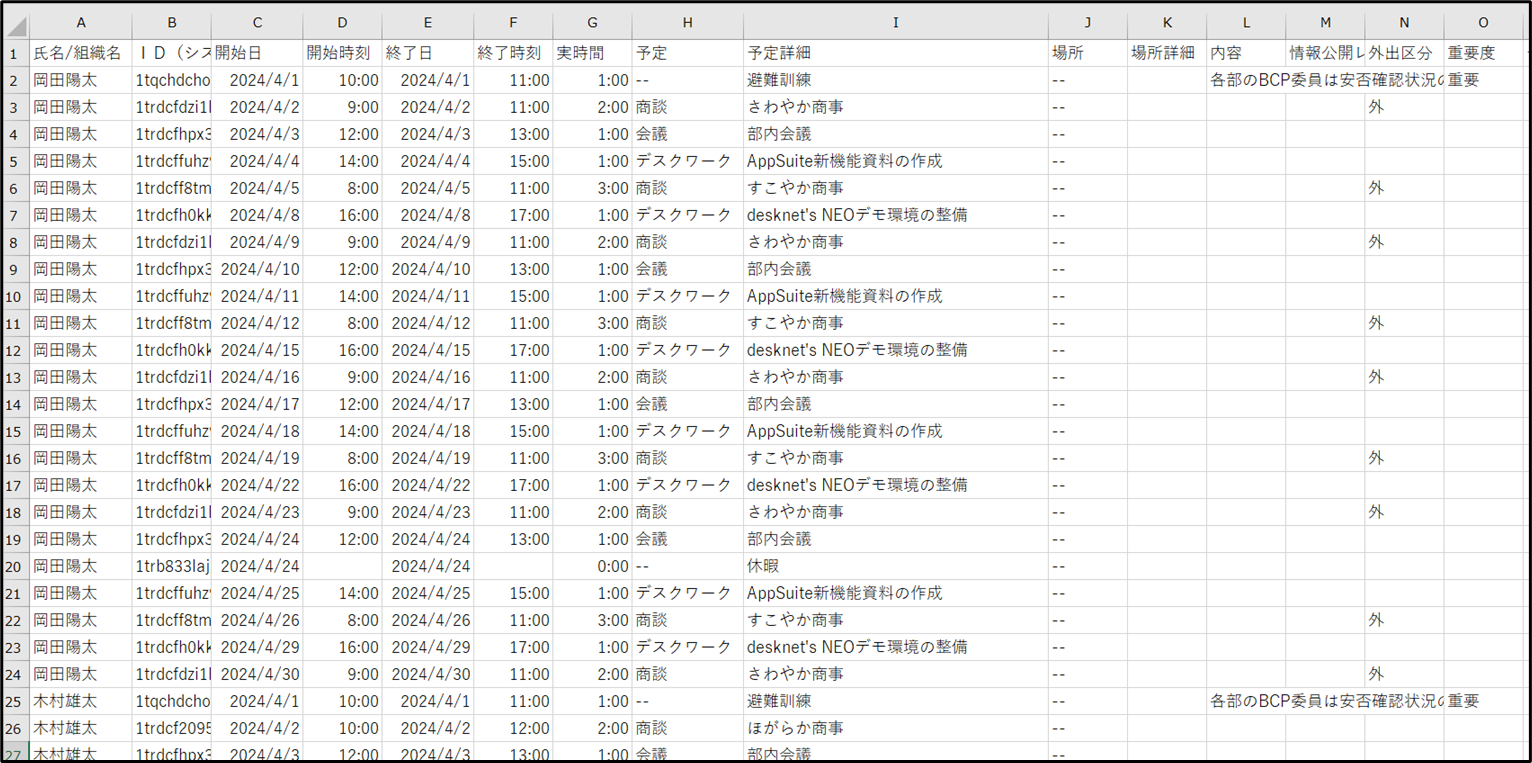Click the row 1 header number
Viewport: 1532px width, 763px height.
click(x=15, y=53)
